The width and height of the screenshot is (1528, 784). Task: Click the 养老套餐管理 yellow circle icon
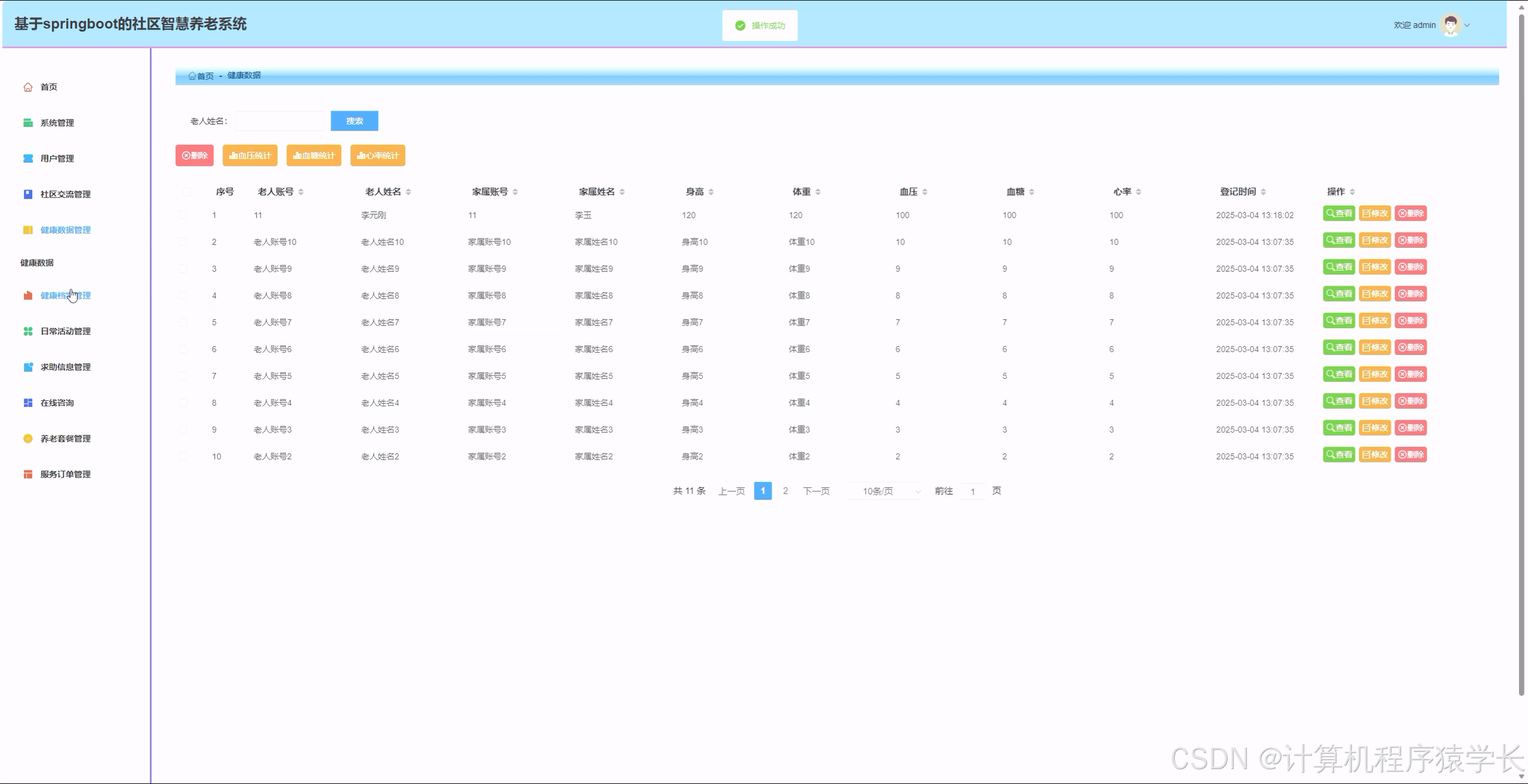click(x=28, y=439)
